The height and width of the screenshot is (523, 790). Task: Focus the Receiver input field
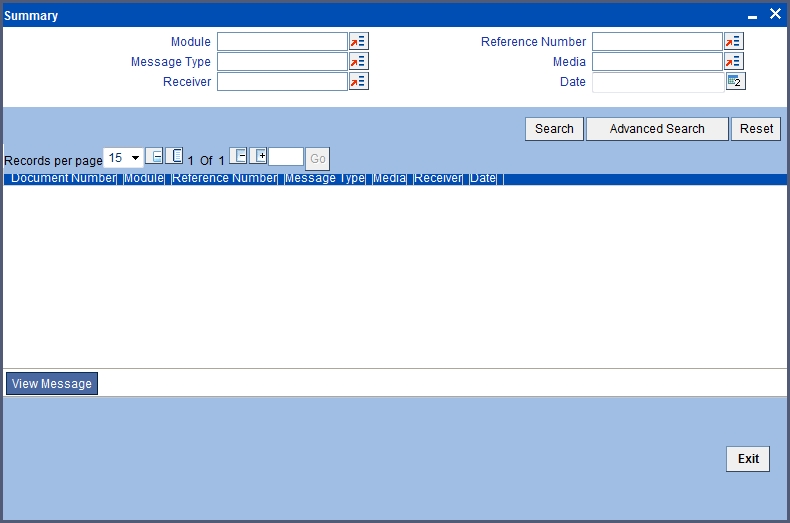coord(282,82)
